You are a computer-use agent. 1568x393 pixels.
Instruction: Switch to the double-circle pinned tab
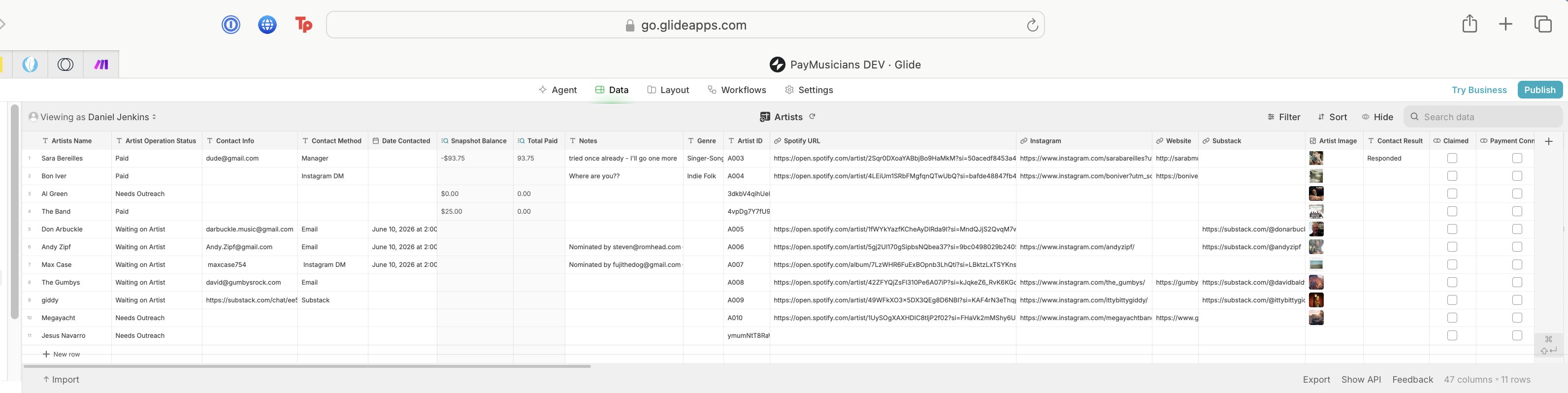(65, 65)
